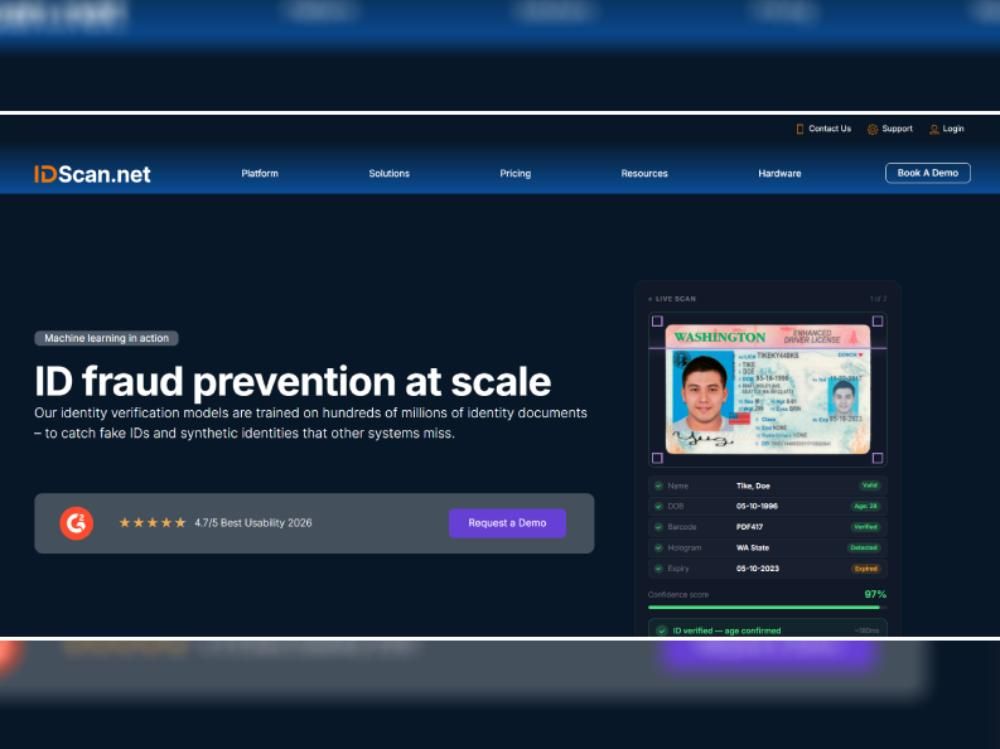Open the Resources menu
The width and height of the screenshot is (1000, 749).
click(644, 174)
